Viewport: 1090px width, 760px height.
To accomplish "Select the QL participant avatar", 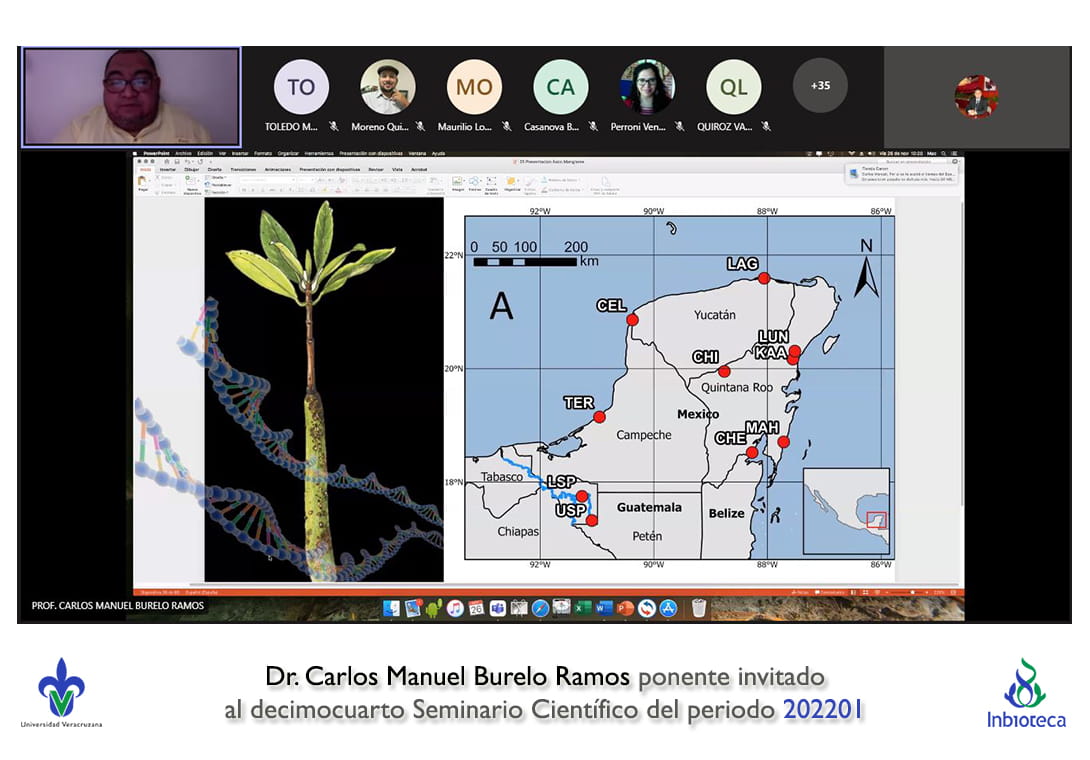I will (x=733, y=87).
